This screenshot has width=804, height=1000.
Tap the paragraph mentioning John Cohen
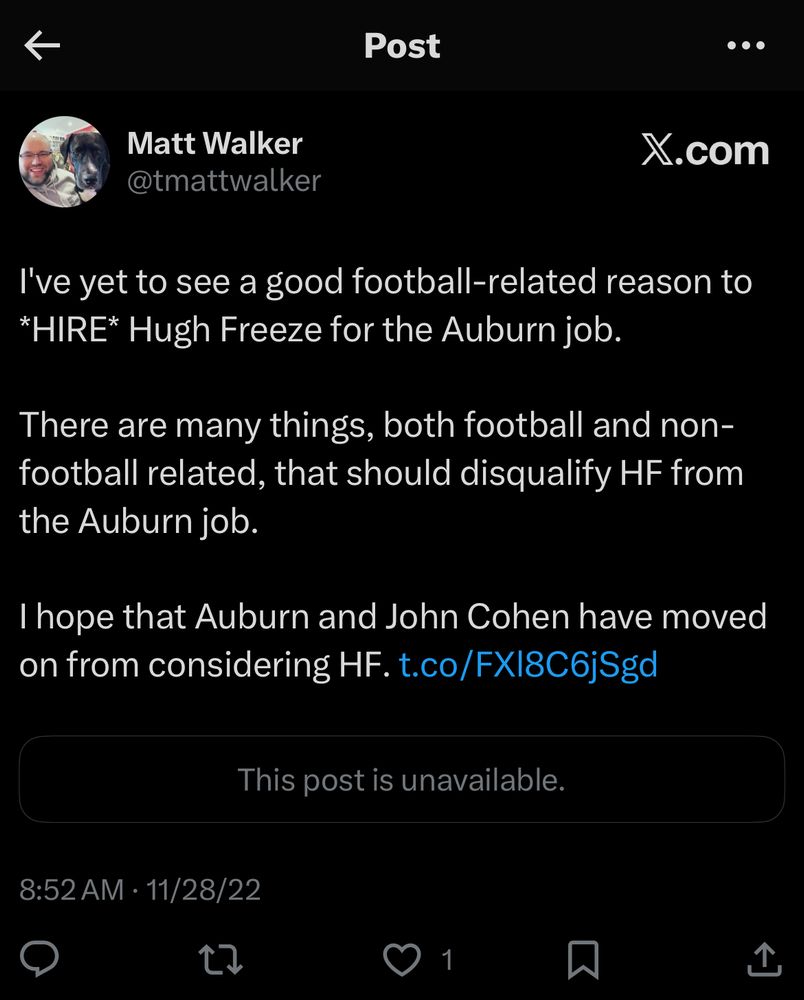pos(393,641)
